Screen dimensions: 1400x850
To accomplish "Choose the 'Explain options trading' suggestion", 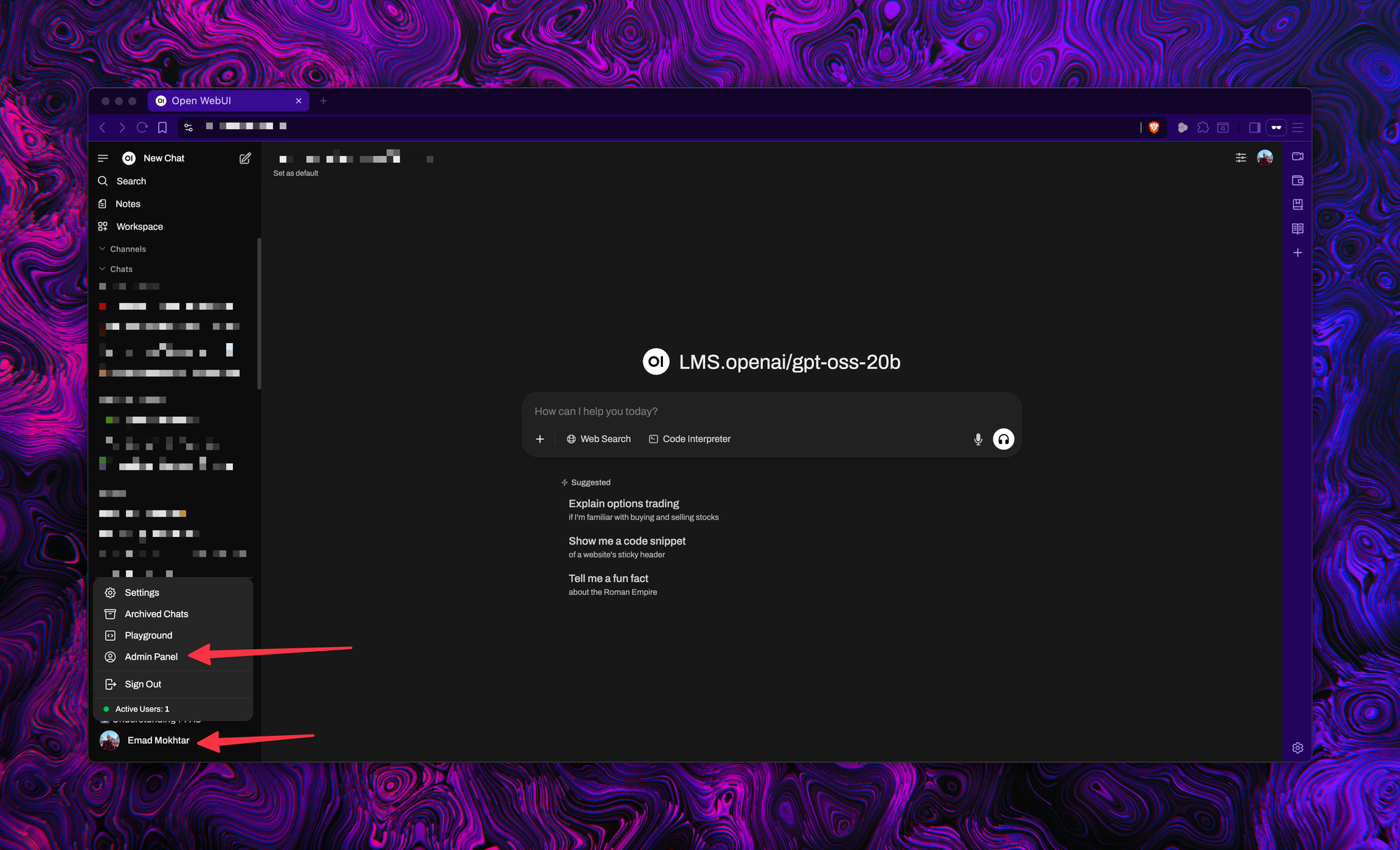I will coord(643,510).
